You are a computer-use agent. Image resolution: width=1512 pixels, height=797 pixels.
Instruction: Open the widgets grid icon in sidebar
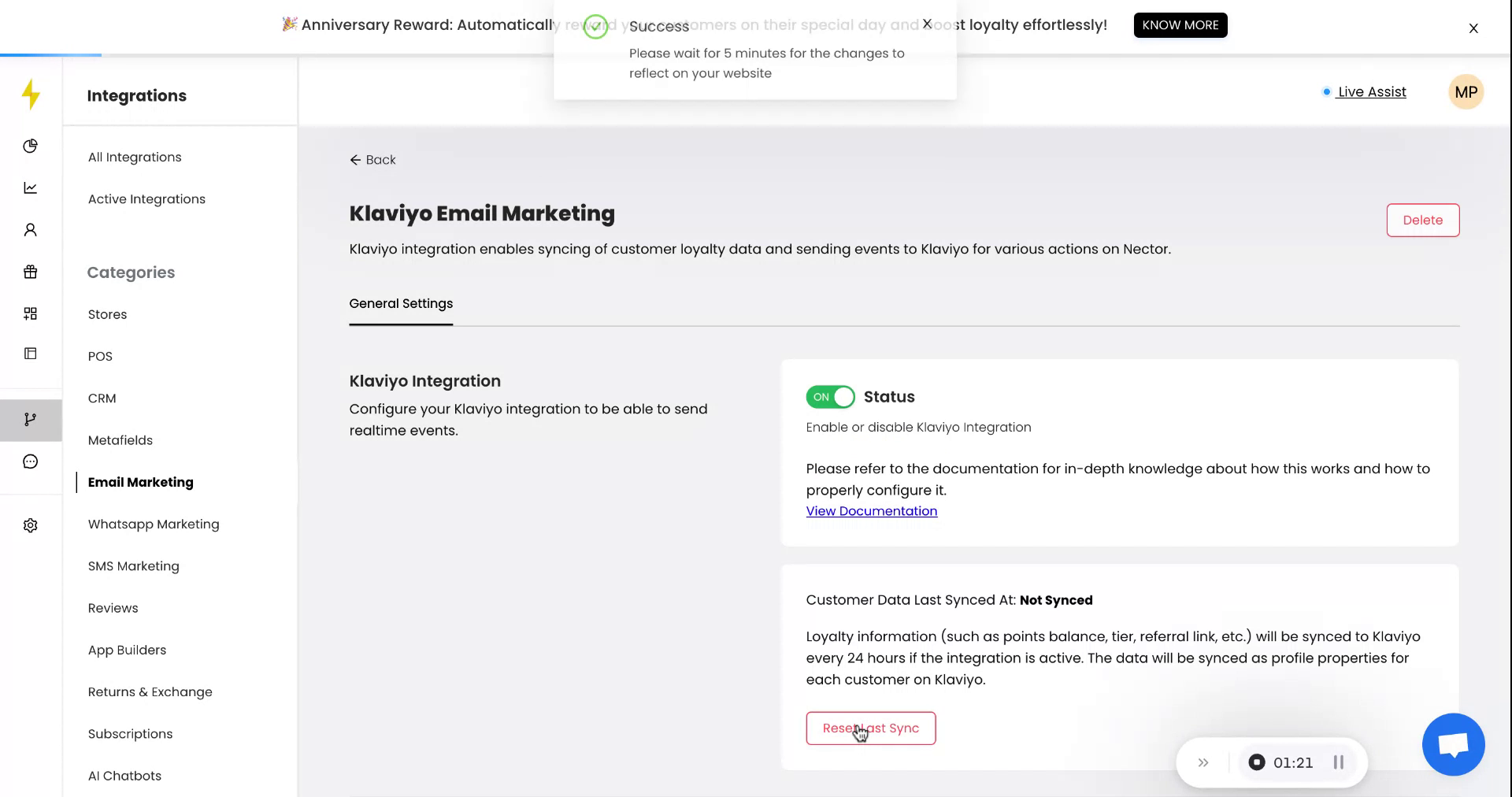click(x=30, y=313)
